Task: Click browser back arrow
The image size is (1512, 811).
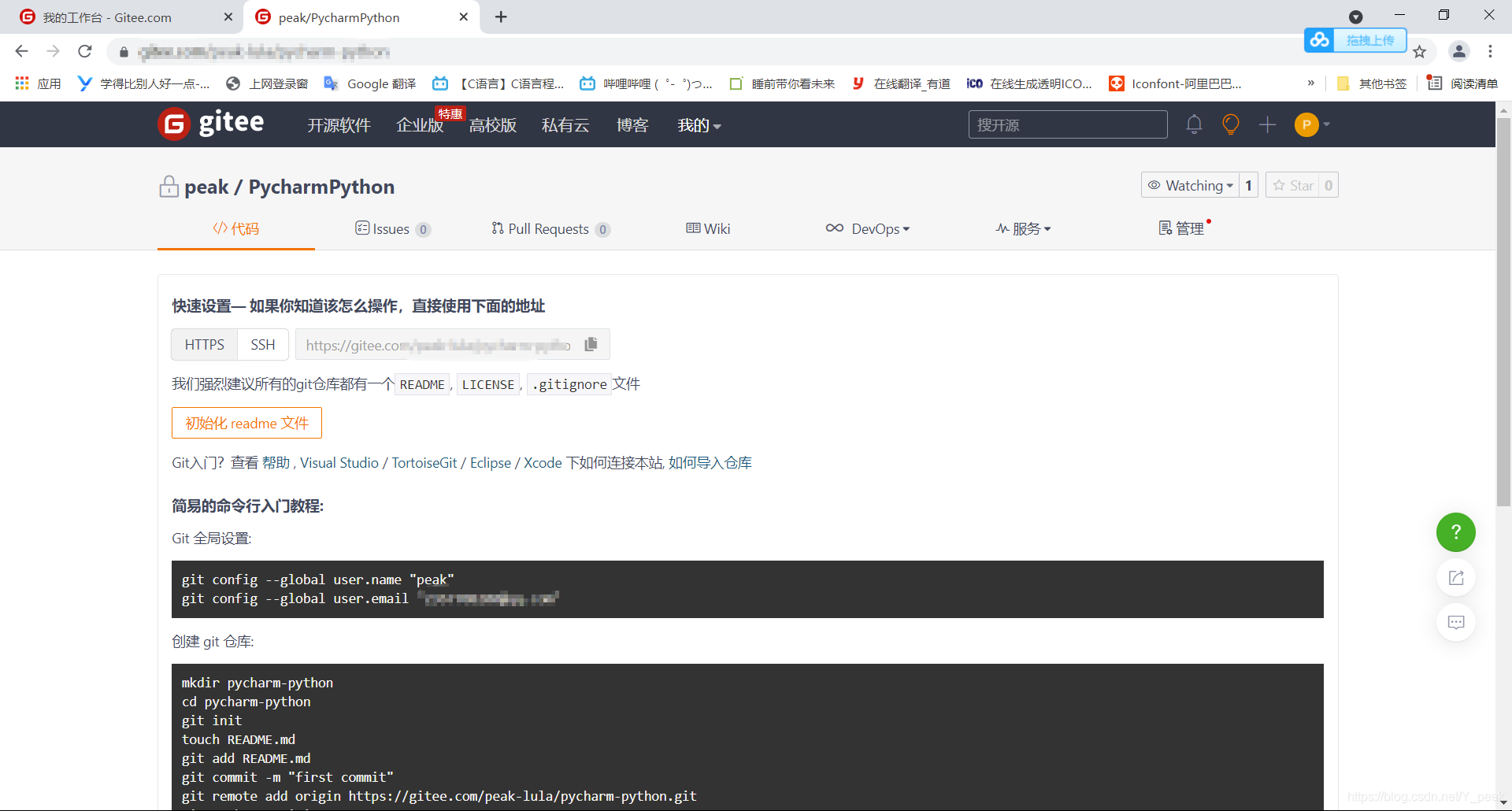Action: [x=21, y=51]
